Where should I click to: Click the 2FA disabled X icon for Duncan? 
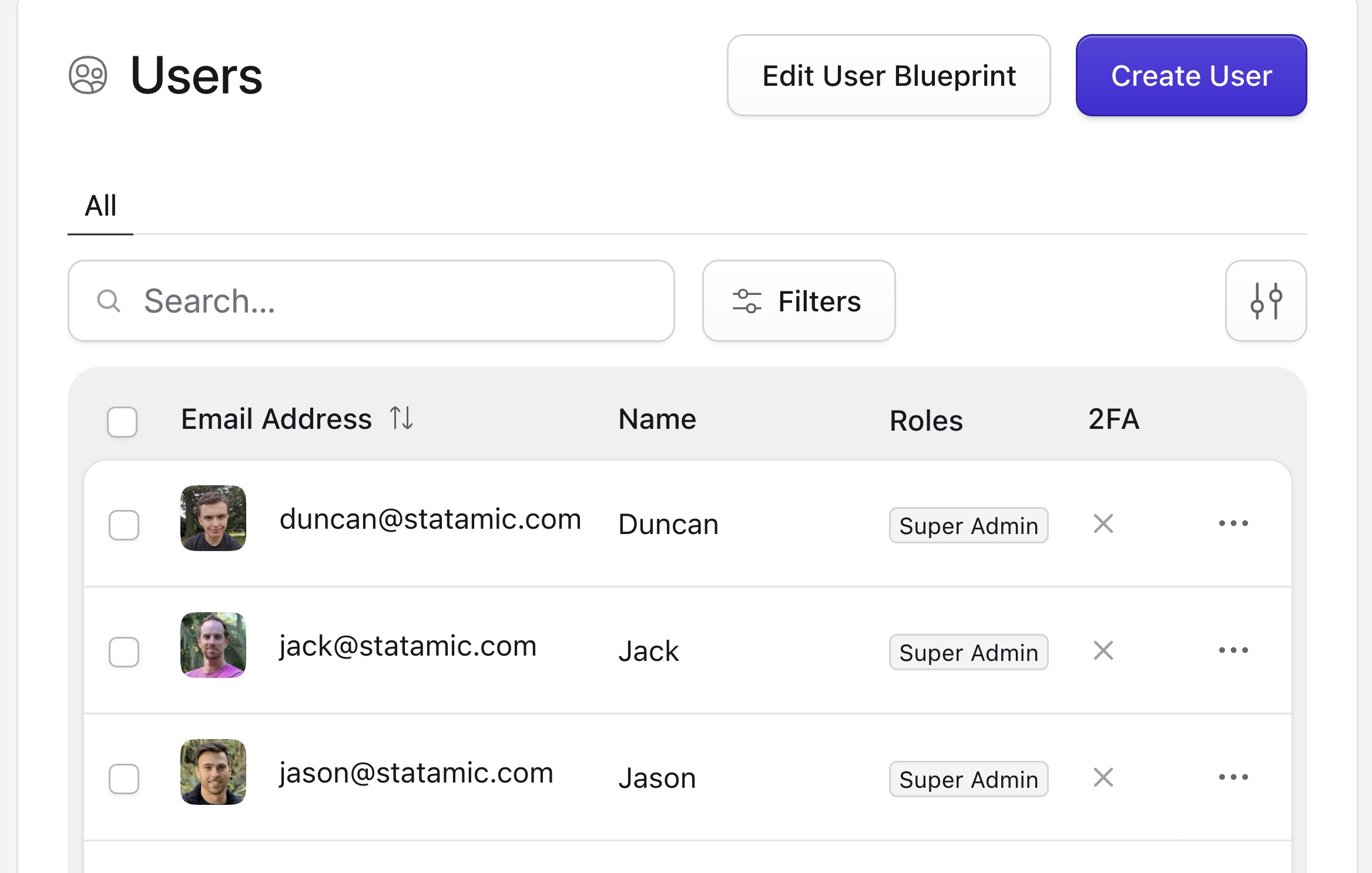pos(1103,523)
